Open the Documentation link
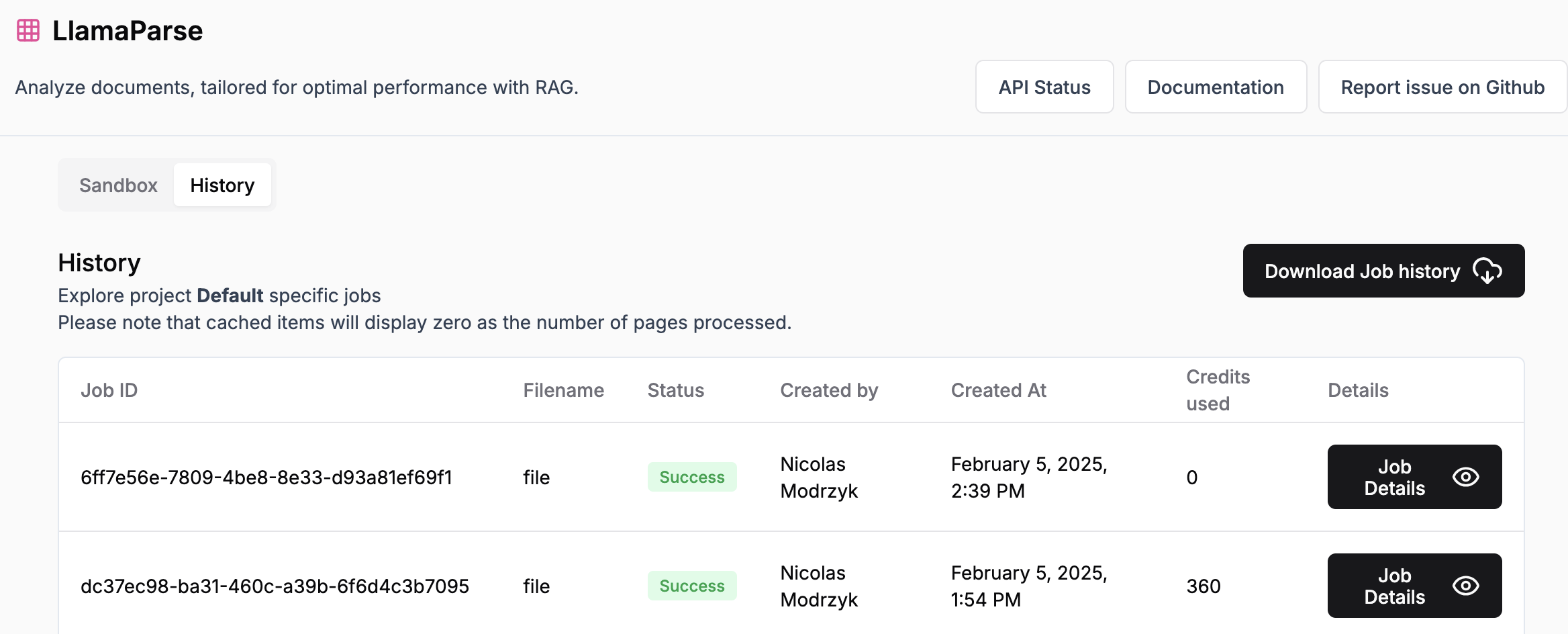The width and height of the screenshot is (1568, 634). point(1215,87)
